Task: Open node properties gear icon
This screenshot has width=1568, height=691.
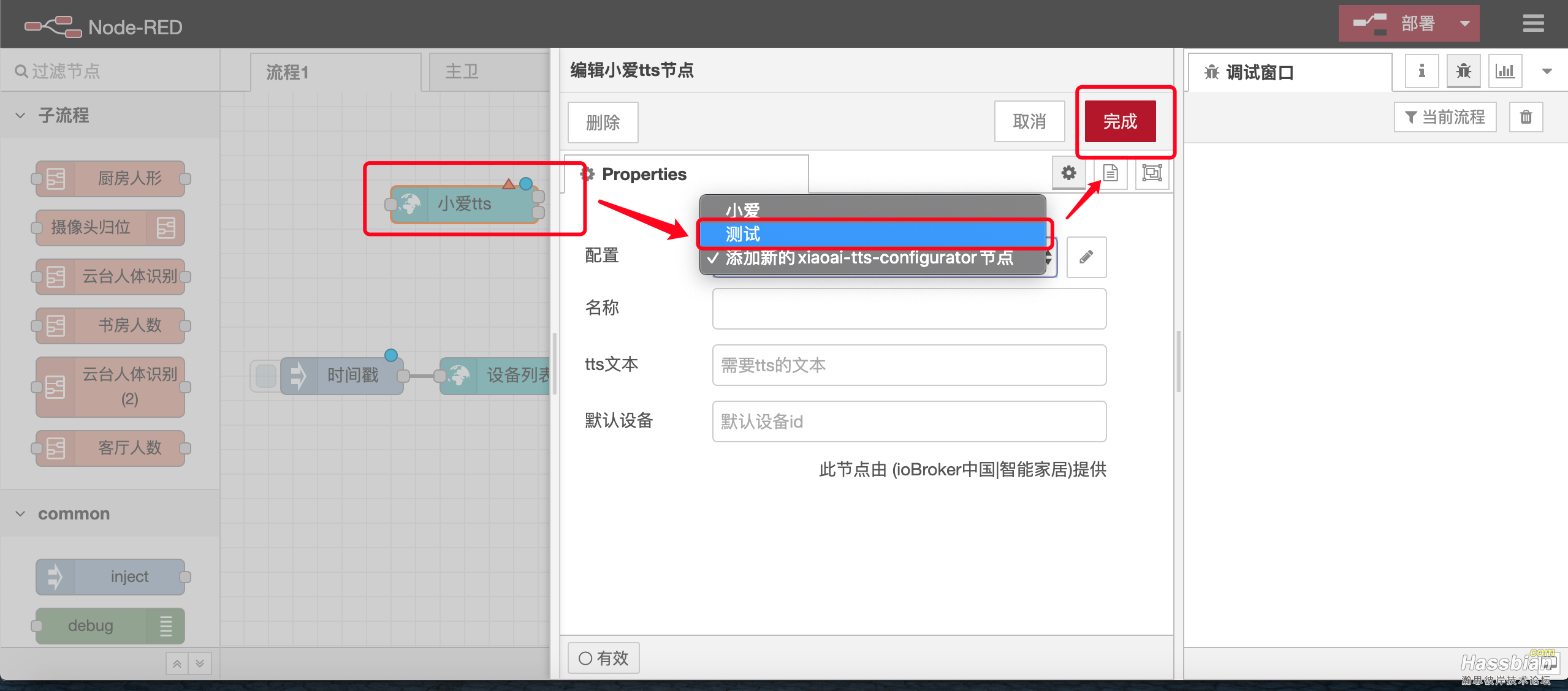Action: tap(1068, 173)
